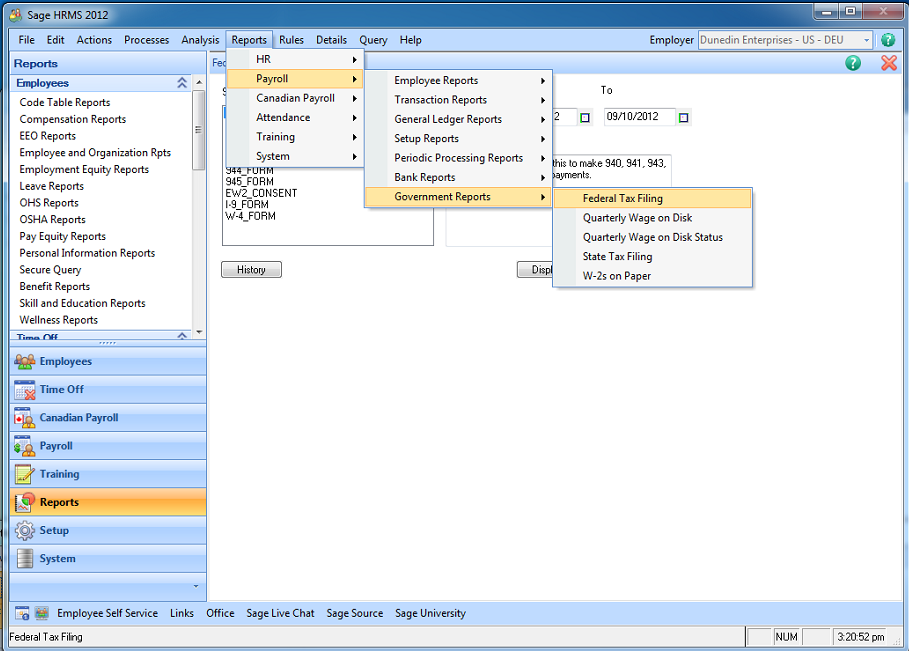Click the green help icon beside the employer box

[887, 40]
